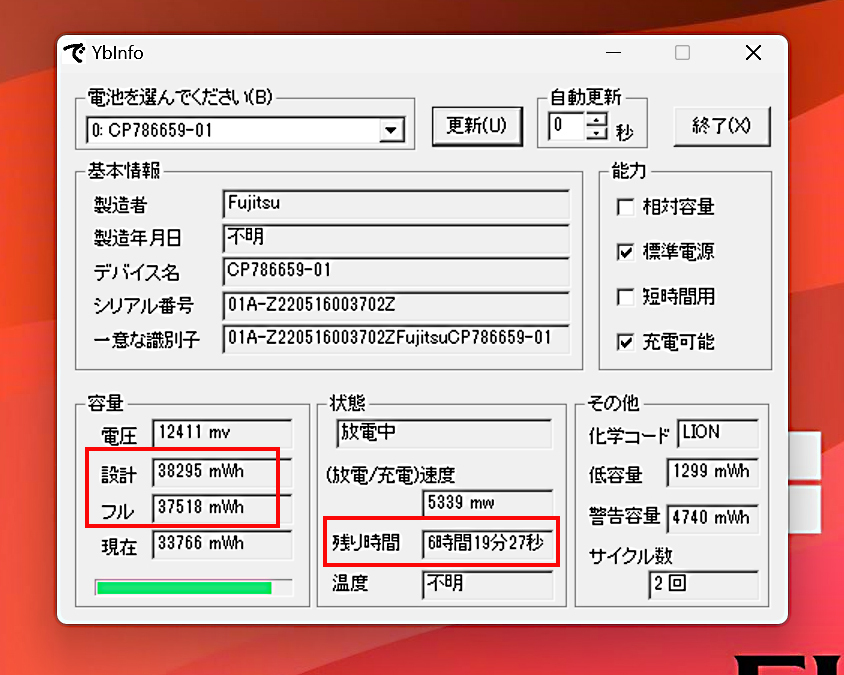This screenshot has width=844, height=675.
Task: Minimize the YbInfo window
Action: (614, 53)
